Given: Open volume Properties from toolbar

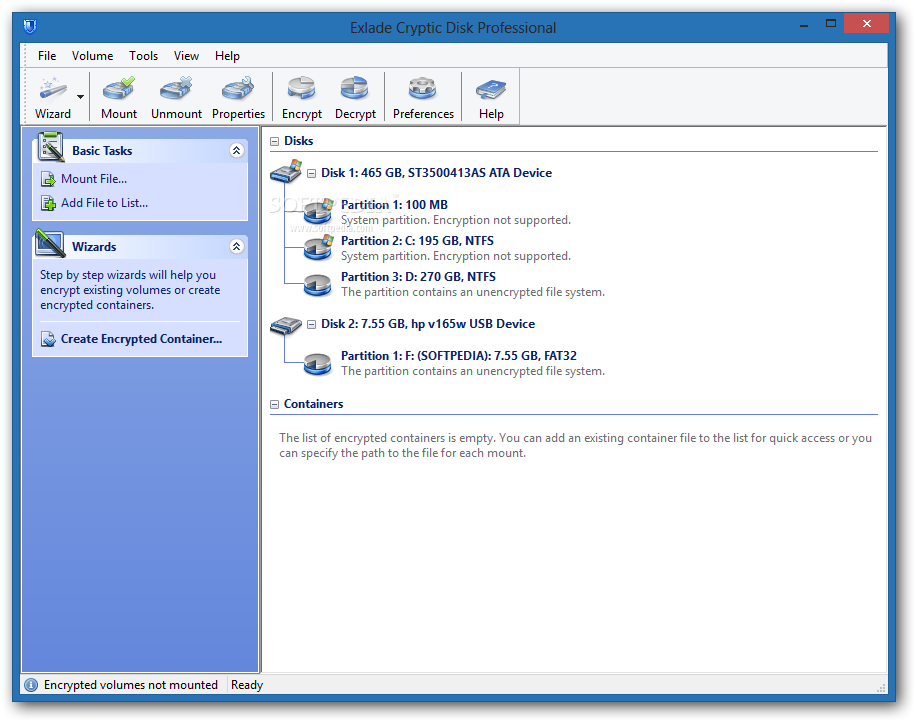Looking at the screenshot, I should tap(238, 97).
